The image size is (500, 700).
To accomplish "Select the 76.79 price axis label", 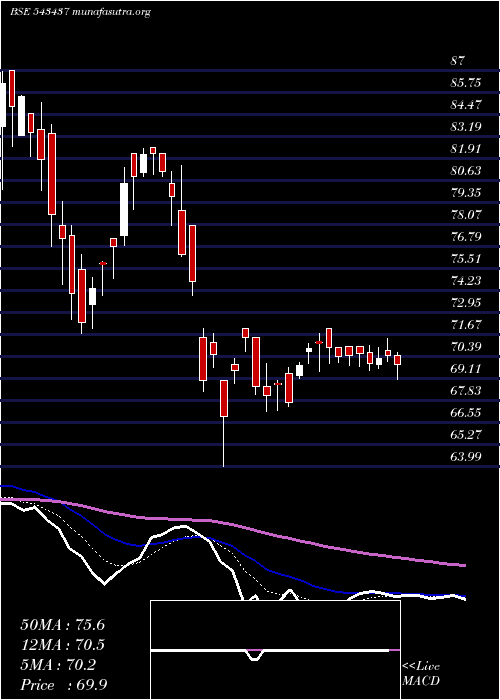I will 466,236.
